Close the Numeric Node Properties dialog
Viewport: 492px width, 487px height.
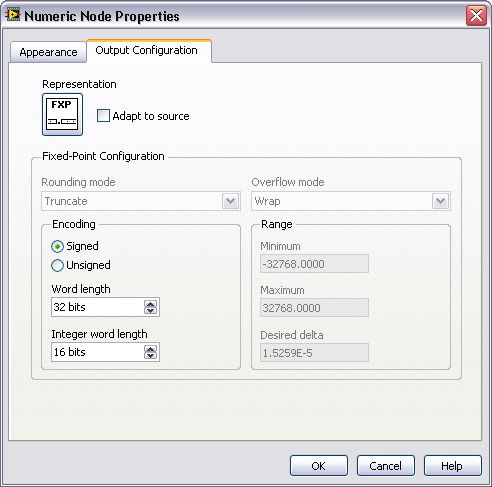[x=476, y=16]
